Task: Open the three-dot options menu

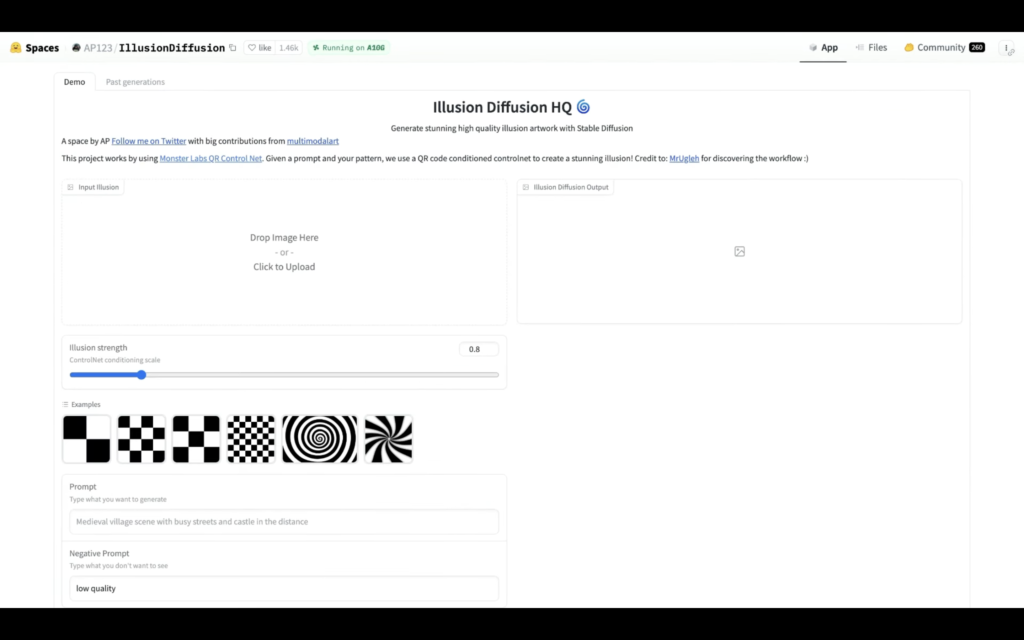Action: click(x=1006, y=48)
